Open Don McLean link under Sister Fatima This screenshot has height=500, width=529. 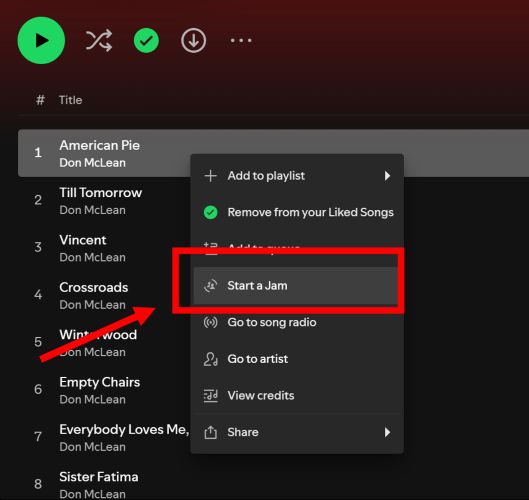coord(92,494)
